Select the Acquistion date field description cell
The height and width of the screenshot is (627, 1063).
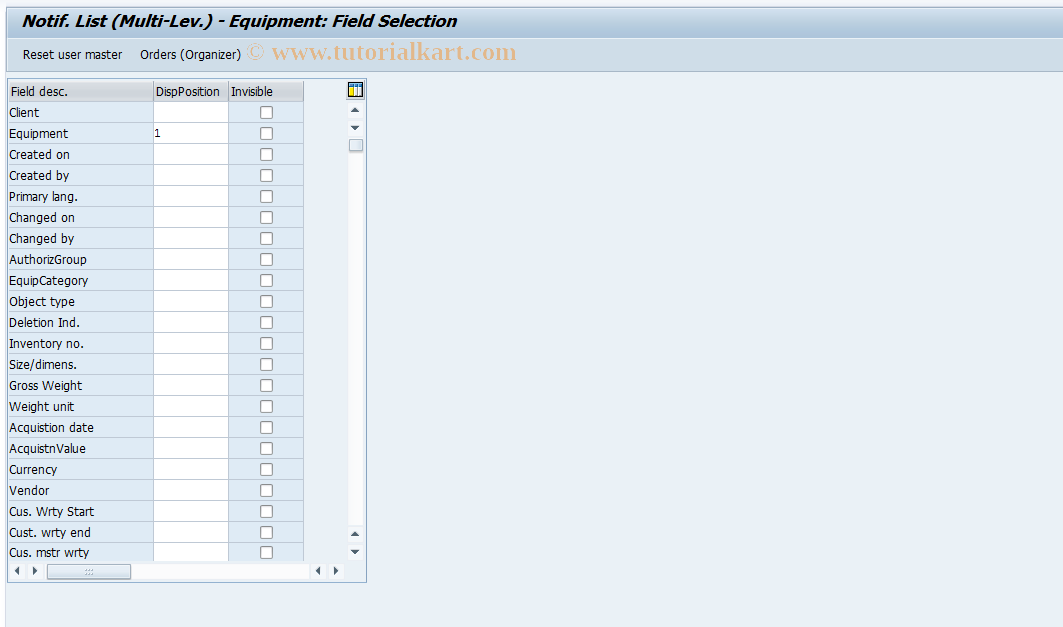[x=81, y=428]
